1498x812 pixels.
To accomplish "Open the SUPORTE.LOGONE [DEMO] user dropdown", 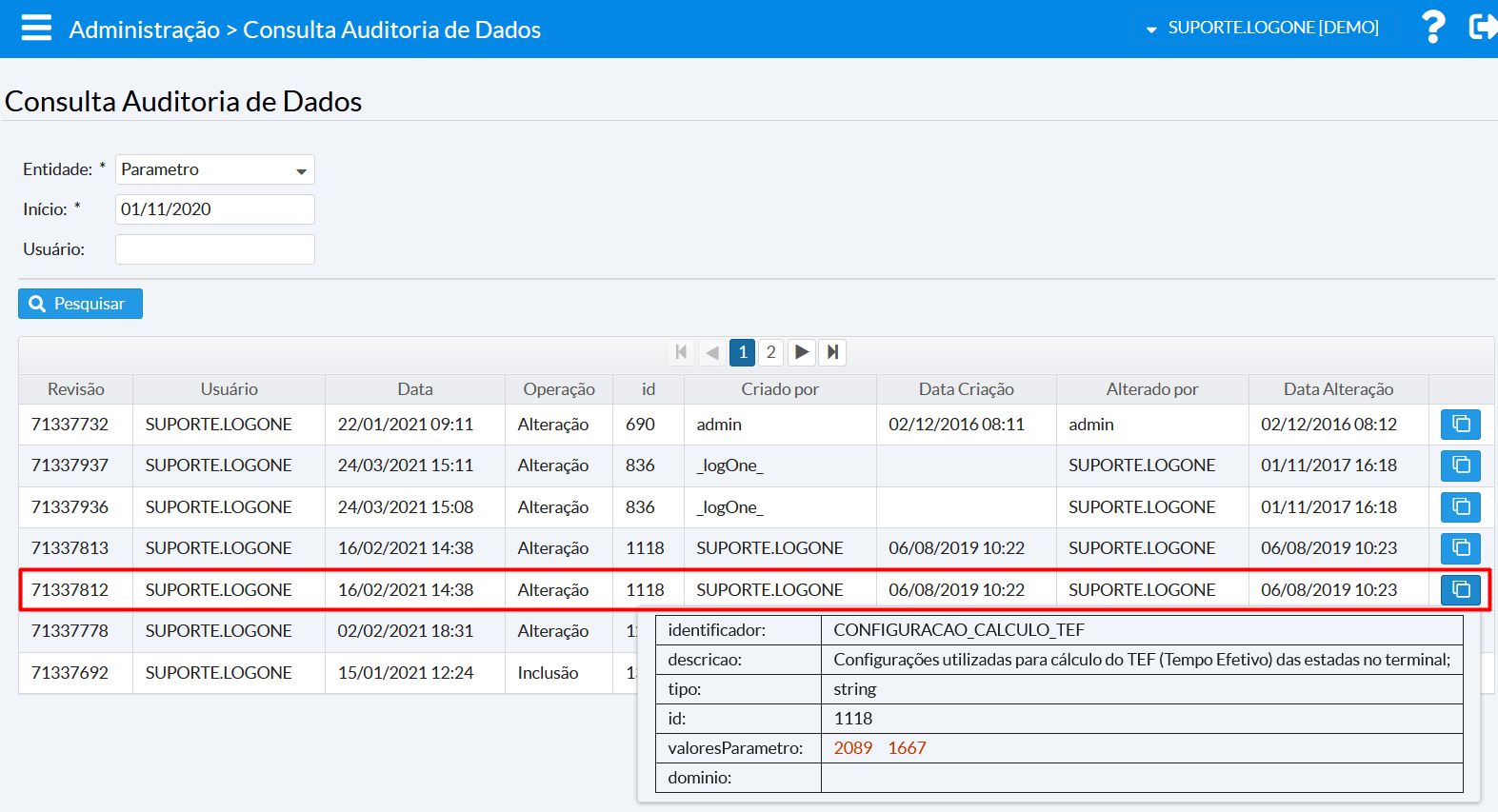I will 1264,29.
